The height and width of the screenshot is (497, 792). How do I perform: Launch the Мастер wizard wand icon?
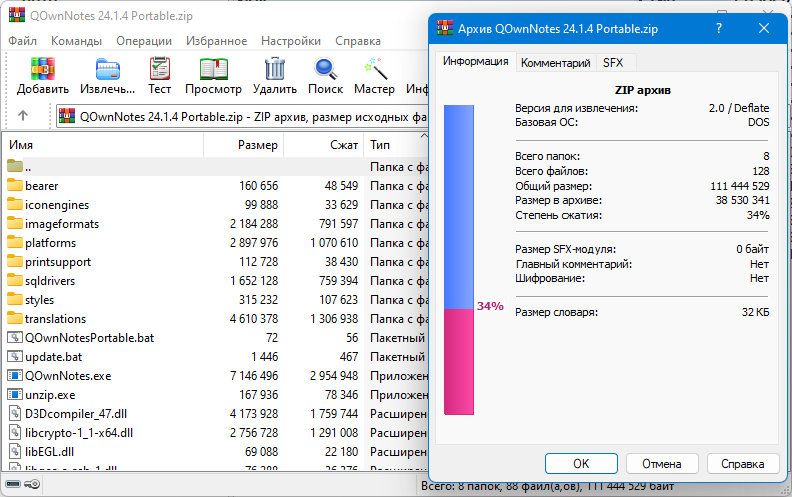[375, 69]
